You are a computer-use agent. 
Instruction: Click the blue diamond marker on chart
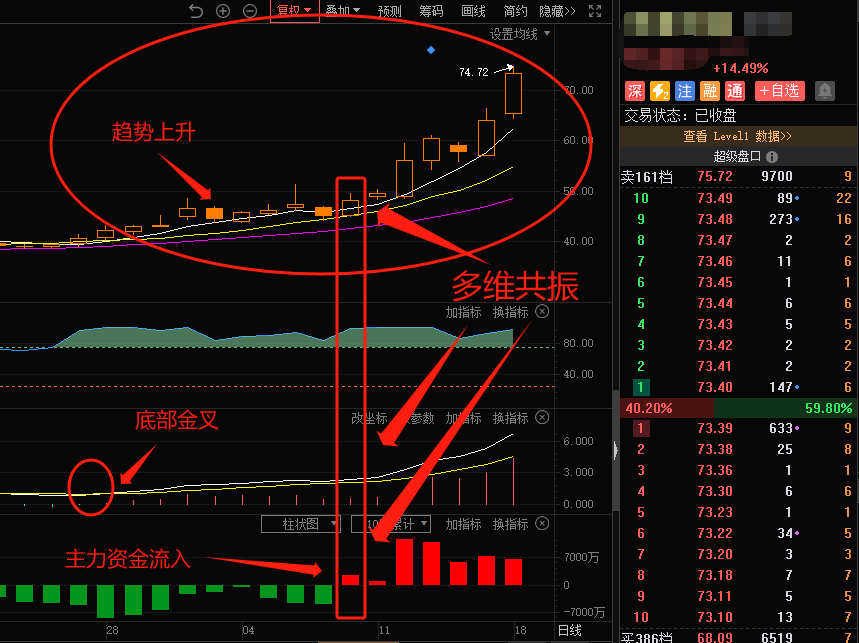click(x=431, y=50)
